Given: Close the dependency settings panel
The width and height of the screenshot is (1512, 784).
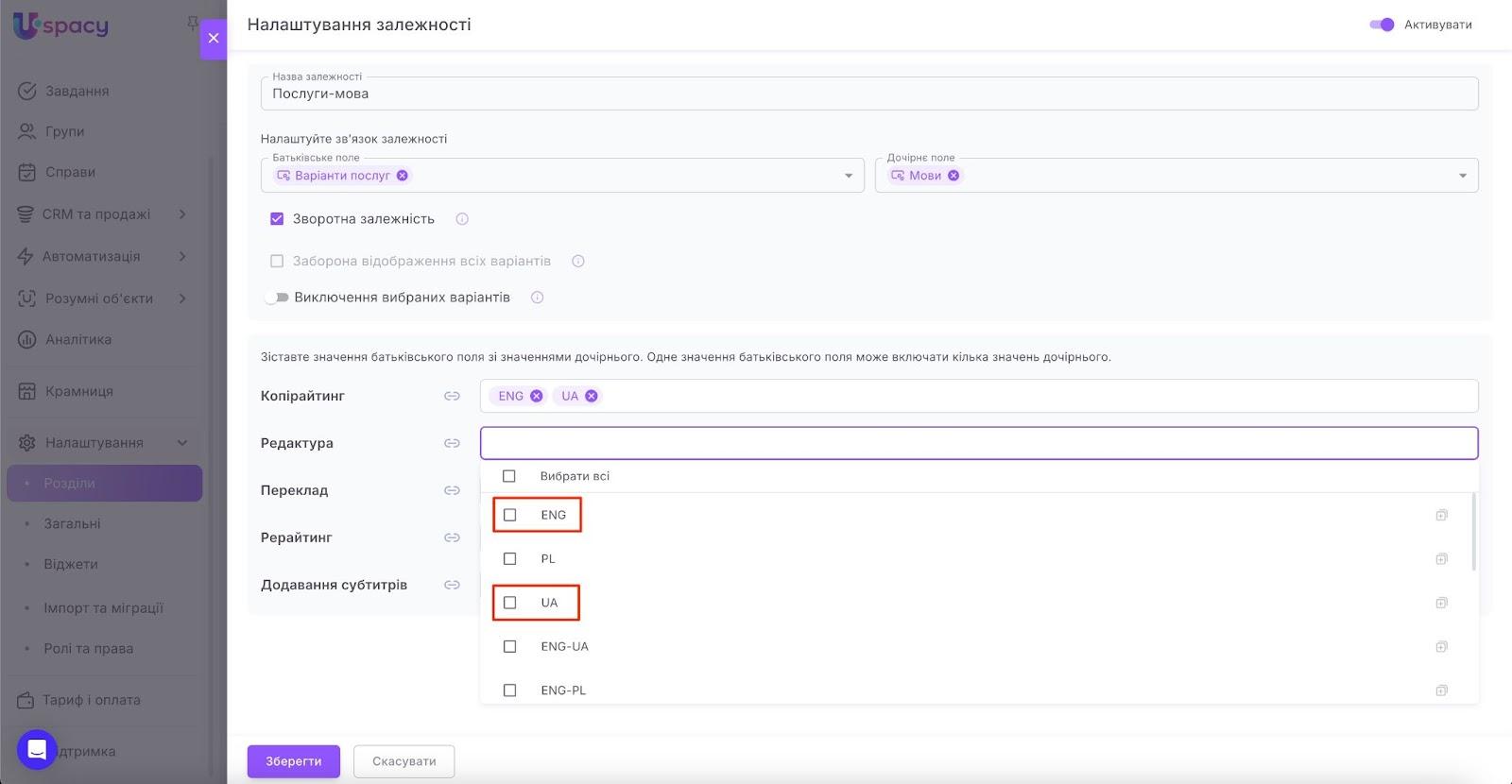Looking at the screenshot, I should (214, 39).
